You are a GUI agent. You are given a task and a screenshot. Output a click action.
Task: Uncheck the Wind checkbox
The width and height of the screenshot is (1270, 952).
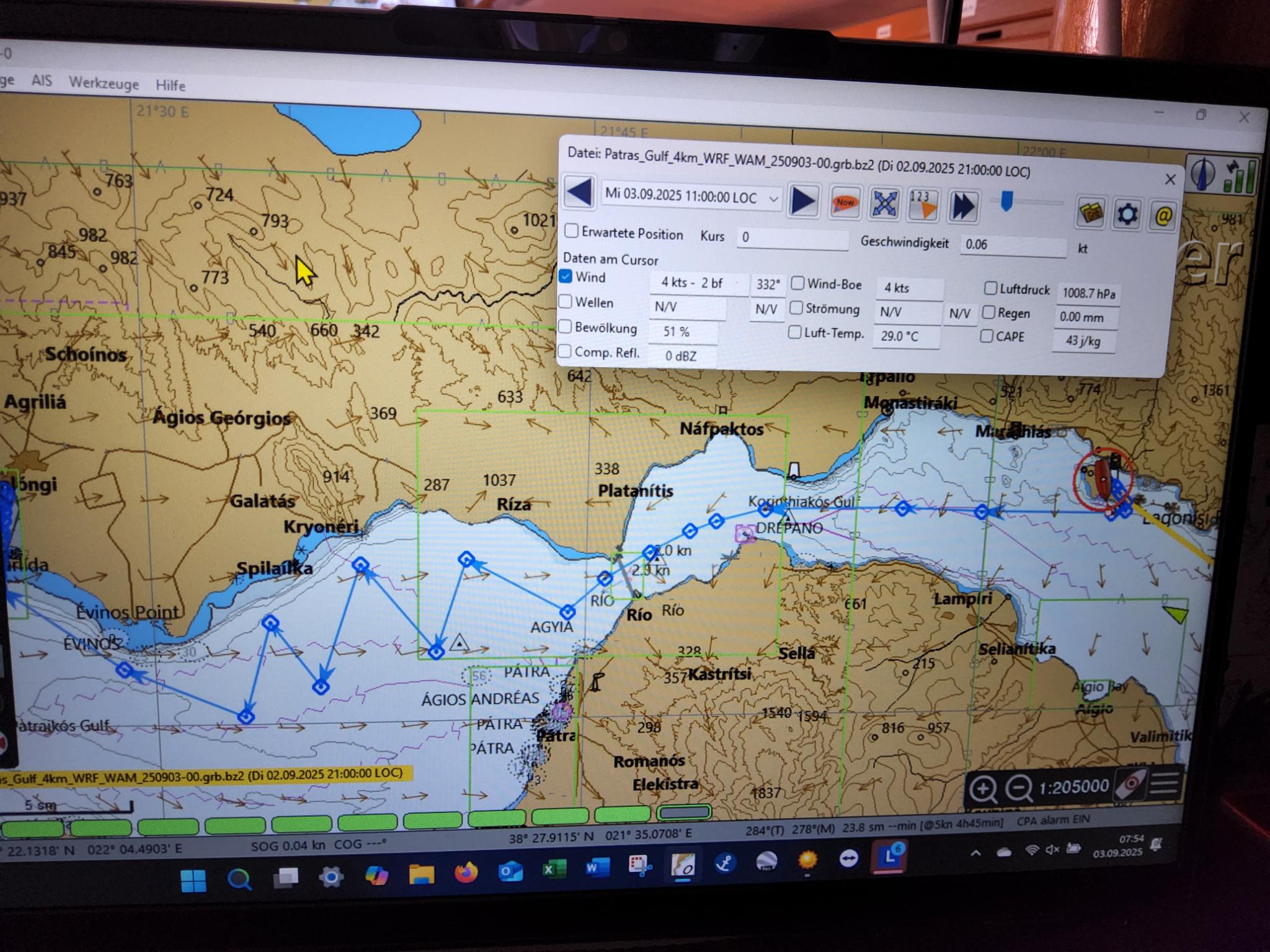point(566,276)
